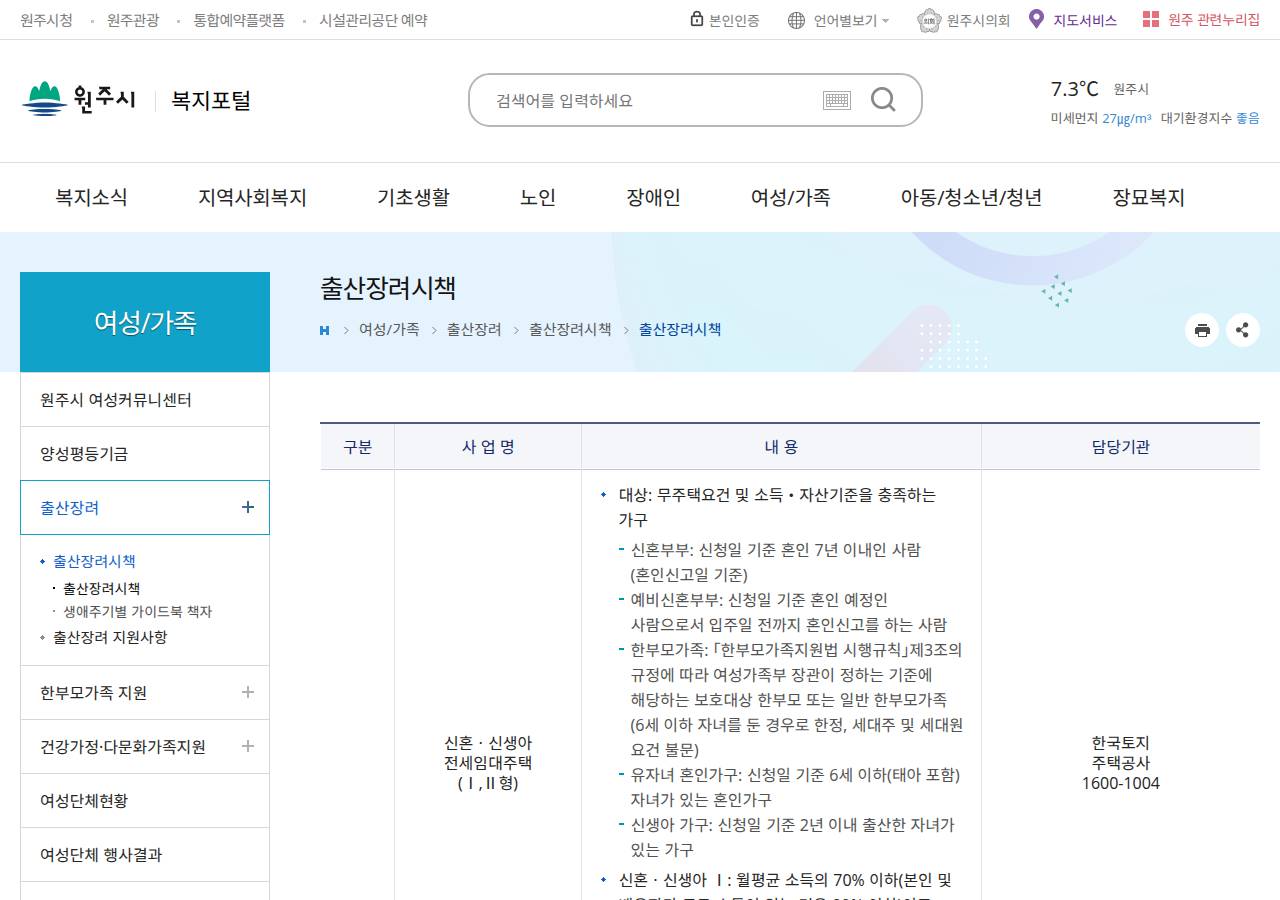Open the 아동/청소년/청년 main menu
The width and height of the screenshot is (1280, 900).
(971, 197)
